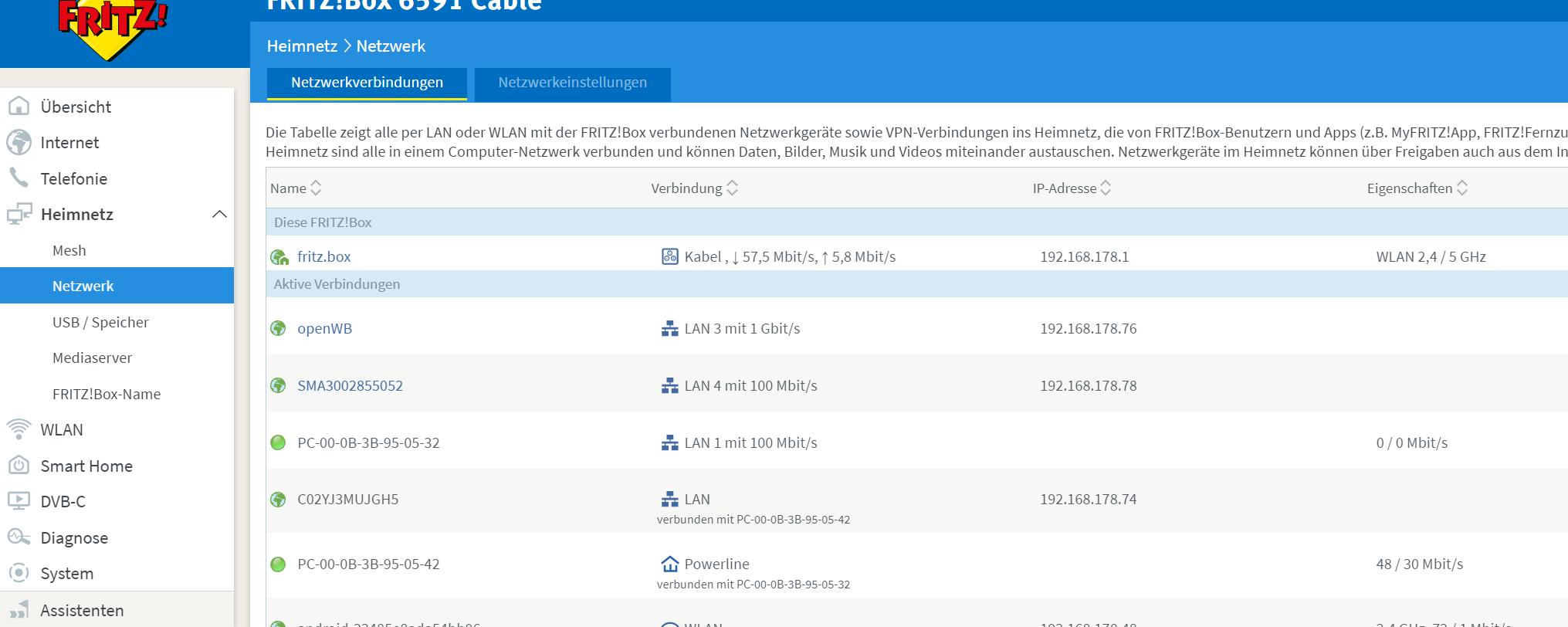Click the Smart Home icon
Image resolution: width=1568 pixels, height=627 pixels.
[19, 466]
